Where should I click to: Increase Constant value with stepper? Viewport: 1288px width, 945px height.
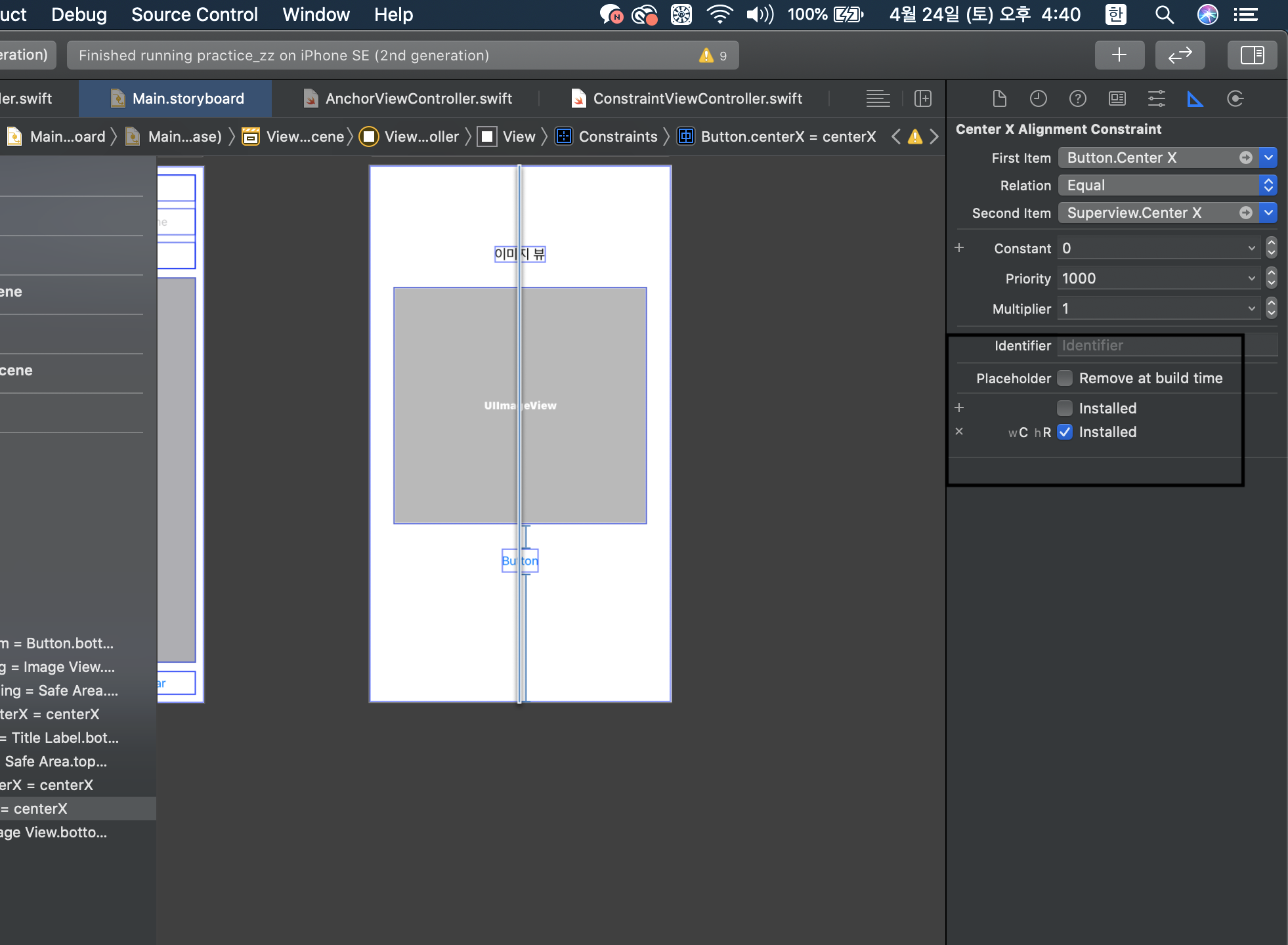(1272, 243)
